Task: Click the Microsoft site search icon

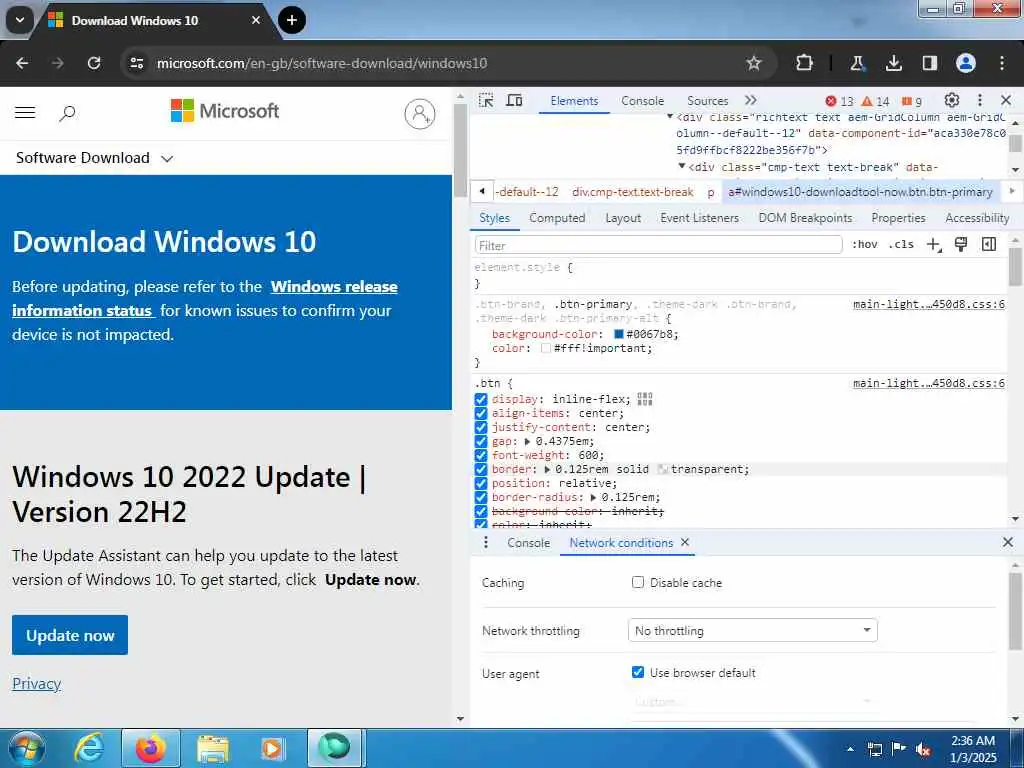Action: click(x=67, y=113)
